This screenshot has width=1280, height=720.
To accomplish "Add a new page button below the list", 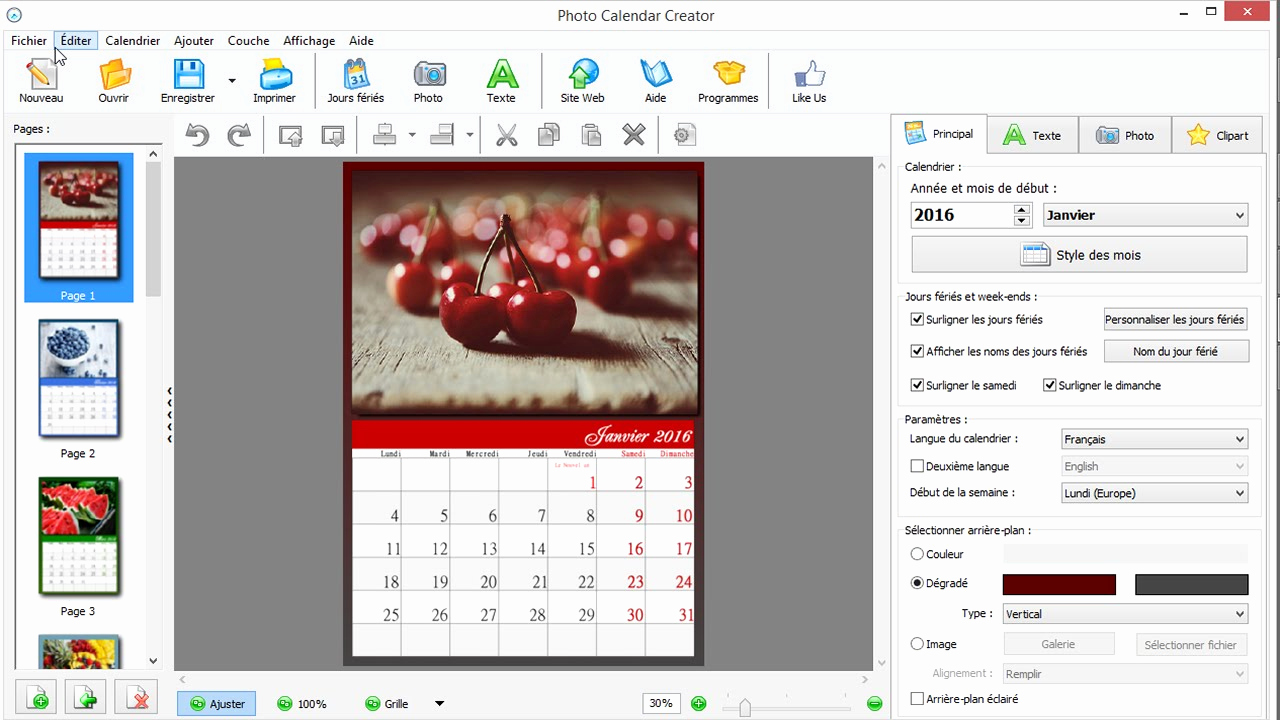I will click(37, 697).
